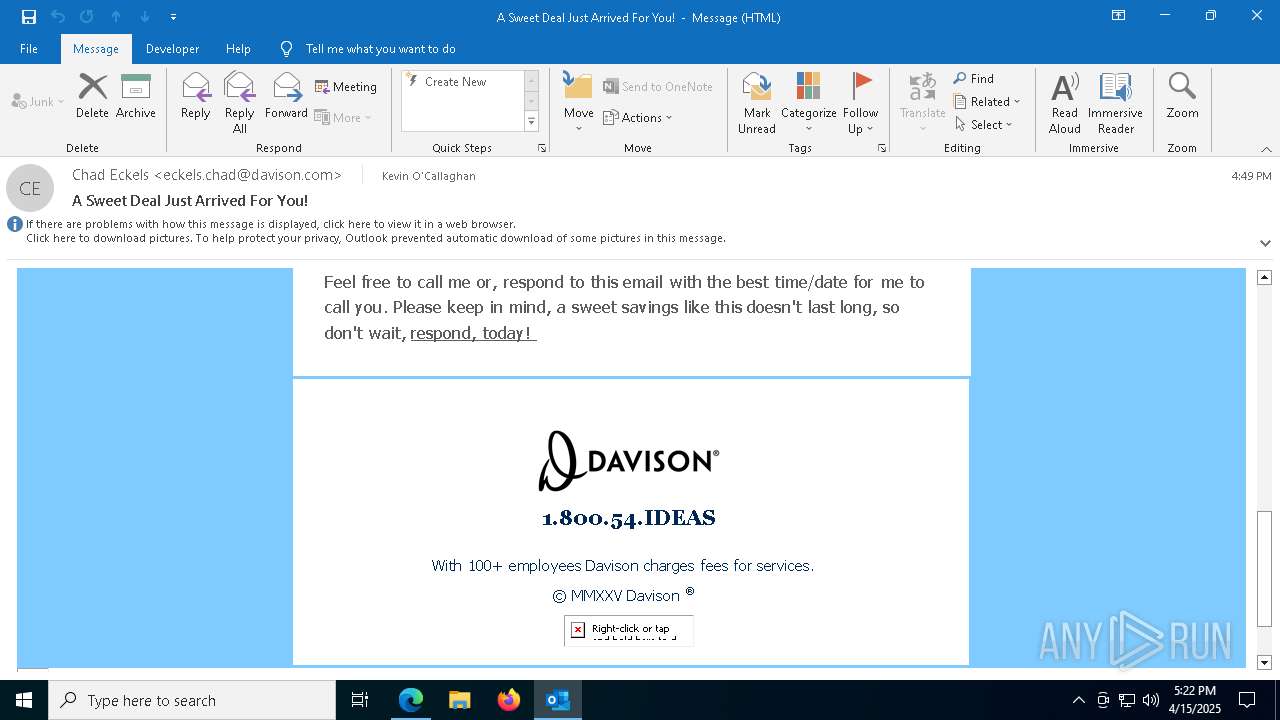This screenshot has height=720, width=1280.
Task: Show hidden system tray icons
Action: click(x=1078, y=700)
